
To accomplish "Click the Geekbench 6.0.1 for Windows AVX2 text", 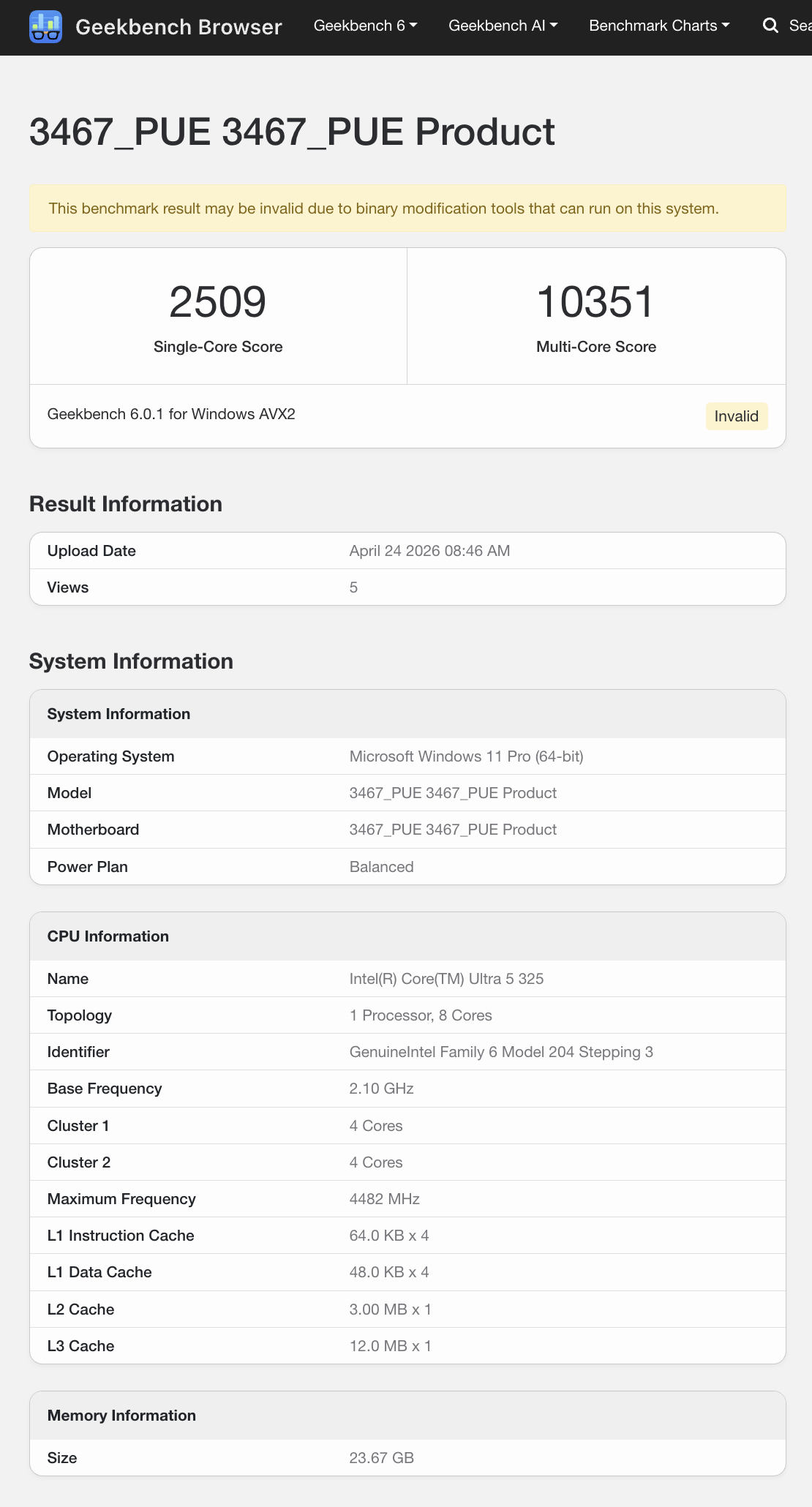I will click(x=171, y=414).
